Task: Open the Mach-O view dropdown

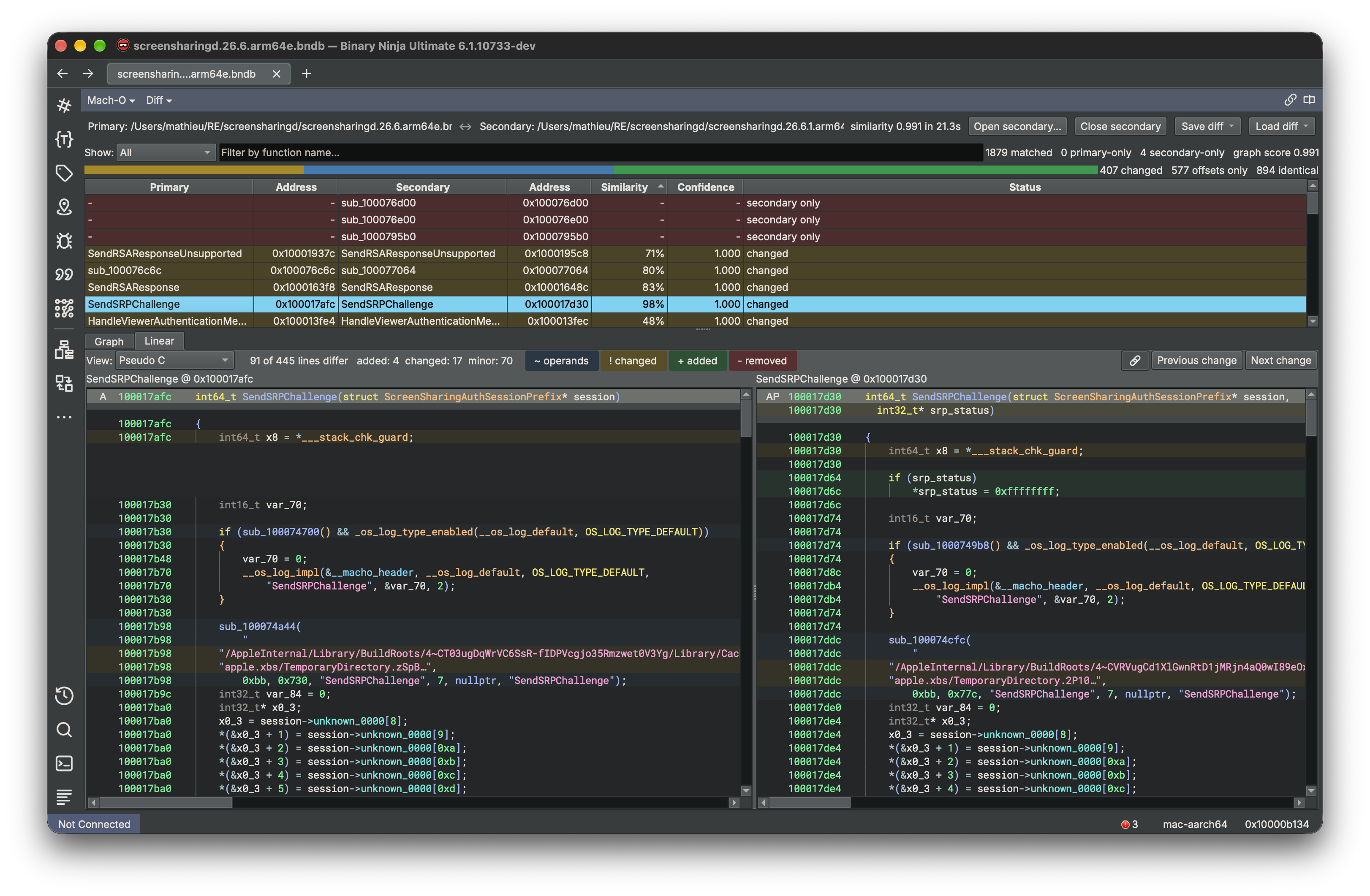Action: (111, 100)
